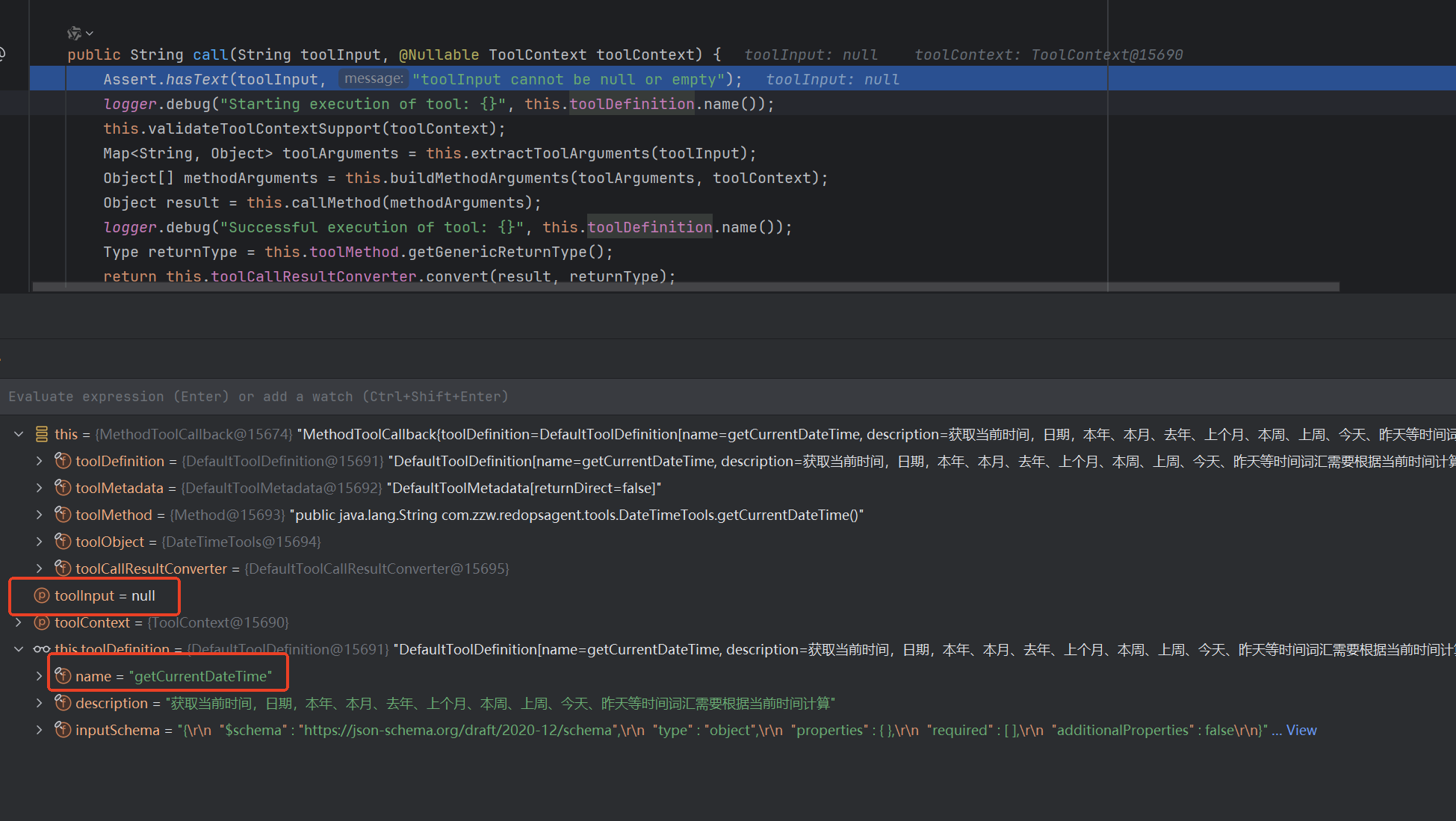Expand the toolContext parameter node
Screen dimensions: 1456x821
(19, 622)
